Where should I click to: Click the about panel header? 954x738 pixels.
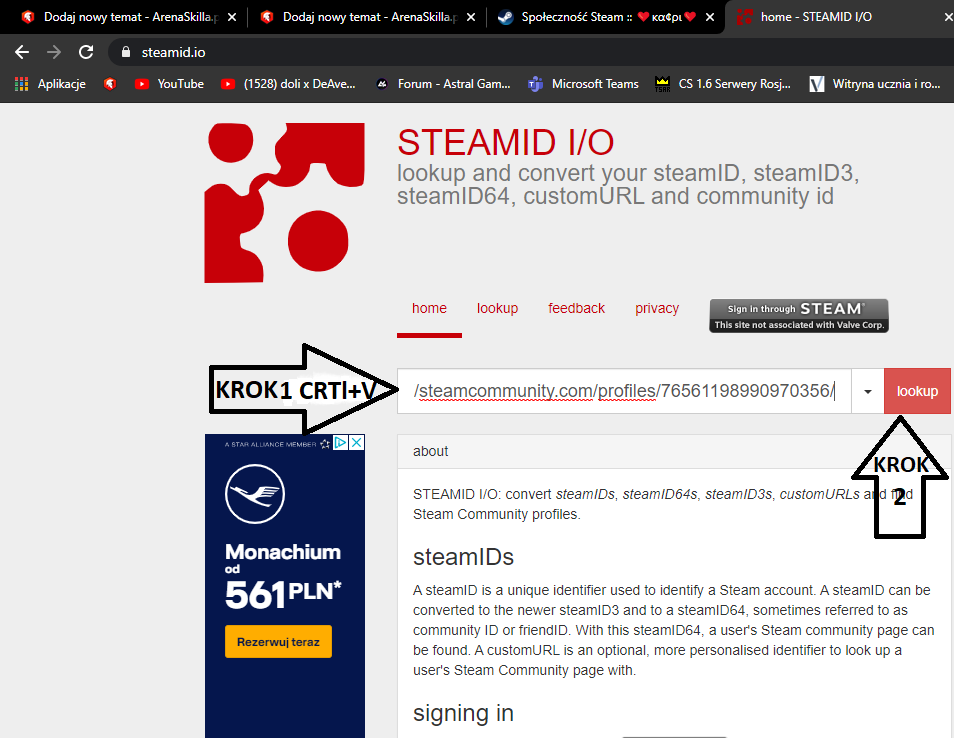(x=674, y=451)
